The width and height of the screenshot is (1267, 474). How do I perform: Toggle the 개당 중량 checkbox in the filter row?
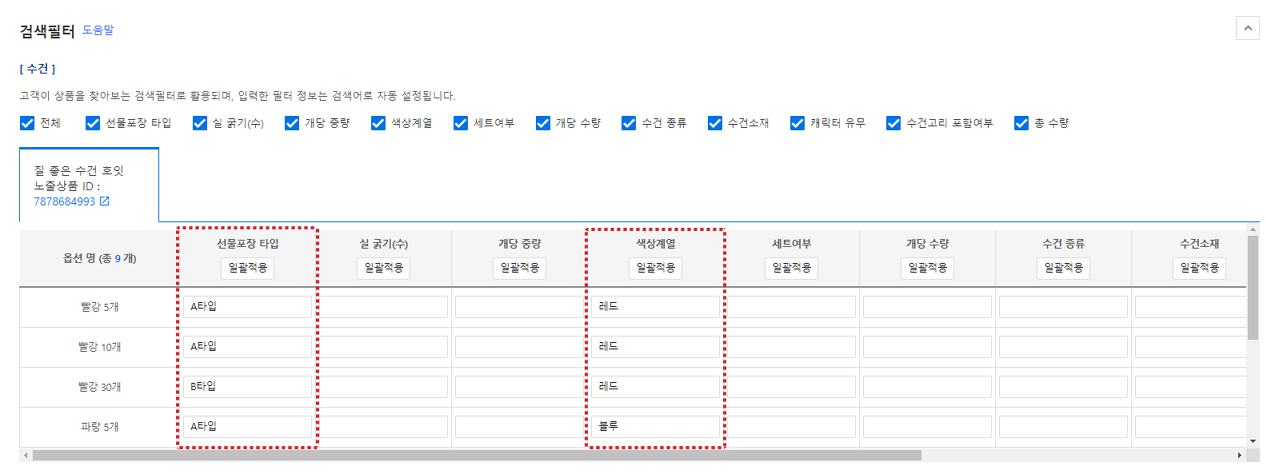[x=292, y=123]
